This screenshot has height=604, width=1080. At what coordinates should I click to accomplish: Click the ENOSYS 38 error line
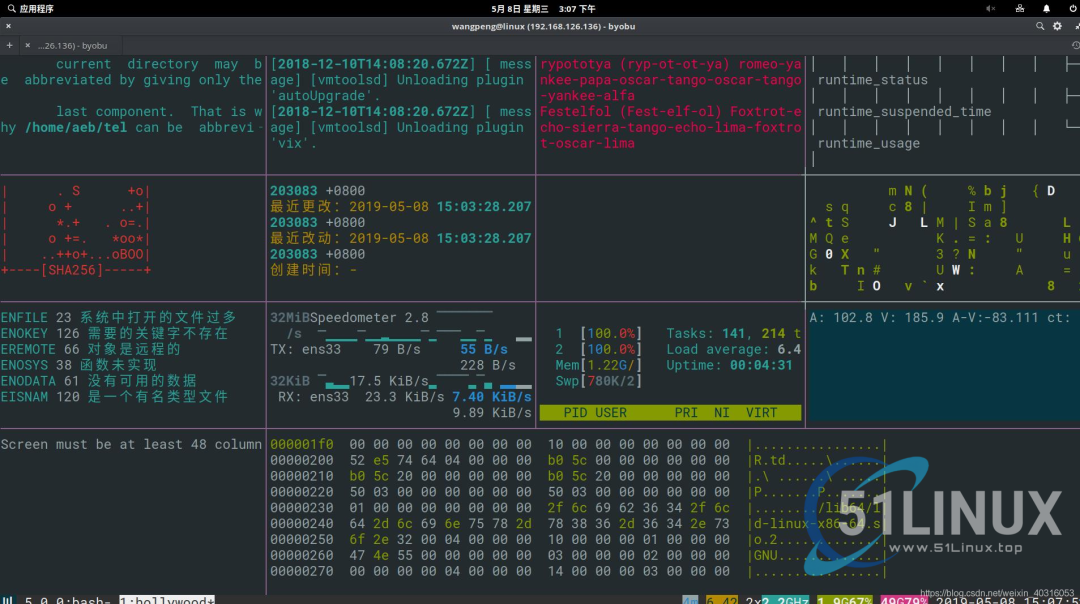coord(79,365)
